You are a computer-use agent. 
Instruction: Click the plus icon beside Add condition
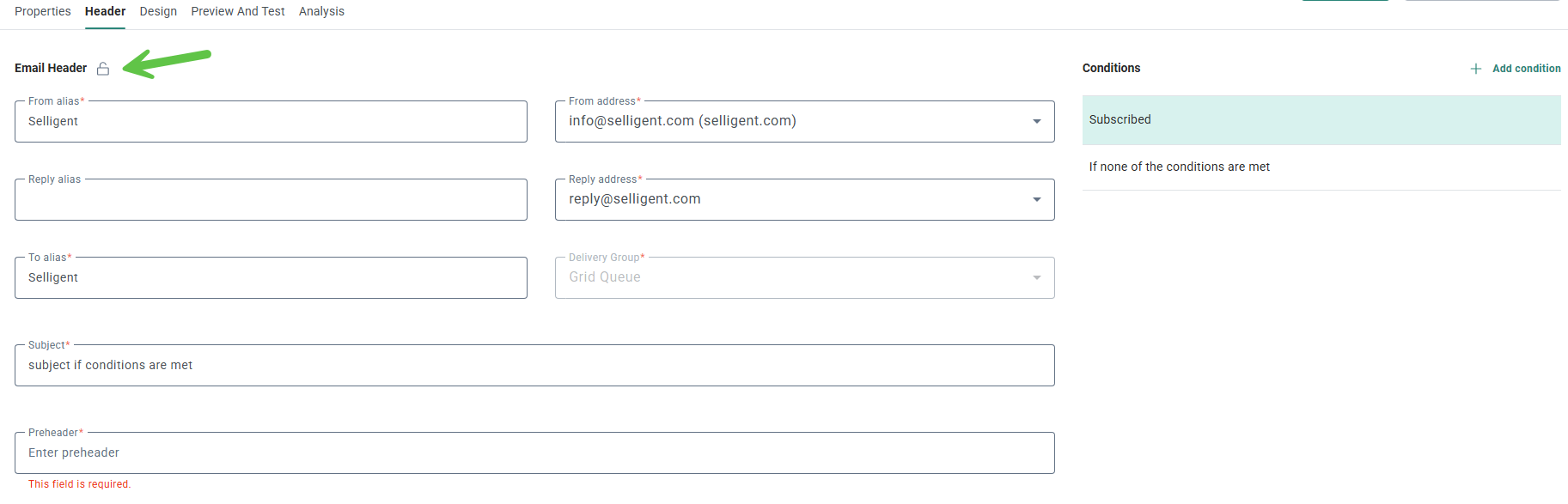tap(1476, 69)
